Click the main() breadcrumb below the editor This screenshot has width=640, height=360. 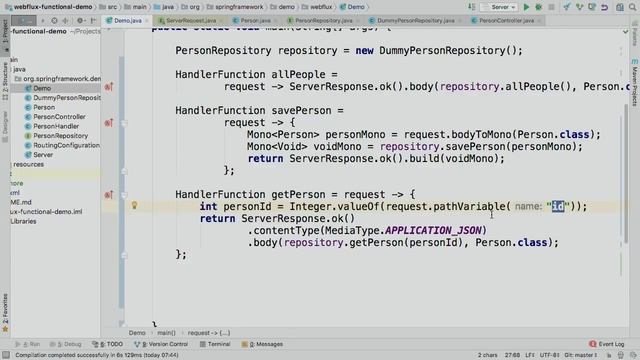(x=166, y=333)
